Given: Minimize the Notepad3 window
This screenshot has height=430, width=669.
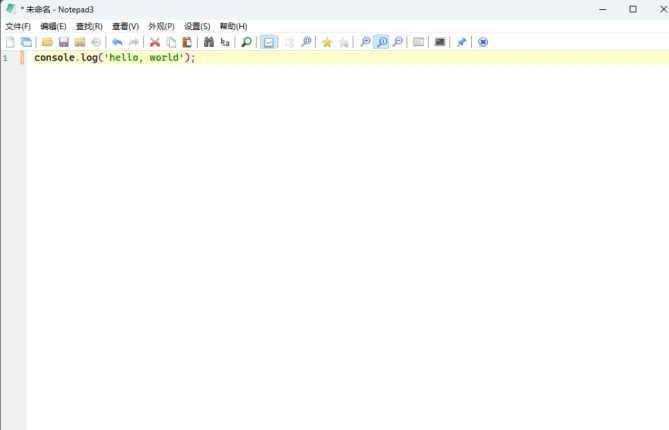Looking at the screenshot, I should [602, 9].
